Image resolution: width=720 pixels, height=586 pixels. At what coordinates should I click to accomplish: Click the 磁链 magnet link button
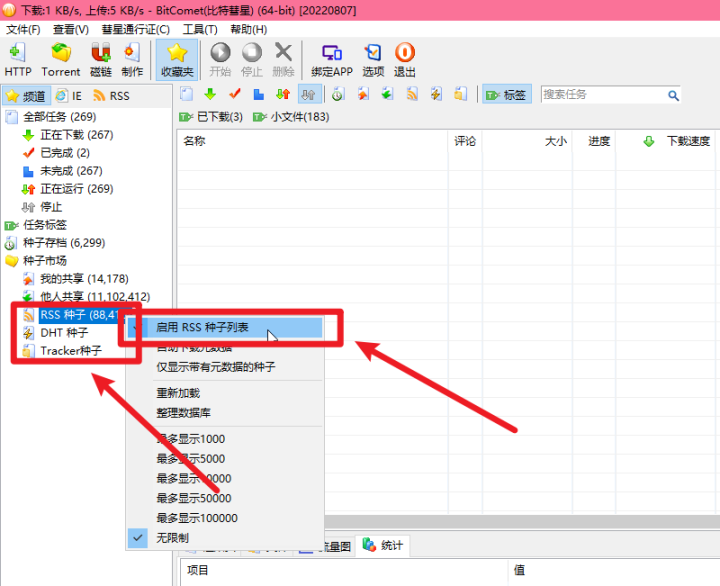click(101, 60)
